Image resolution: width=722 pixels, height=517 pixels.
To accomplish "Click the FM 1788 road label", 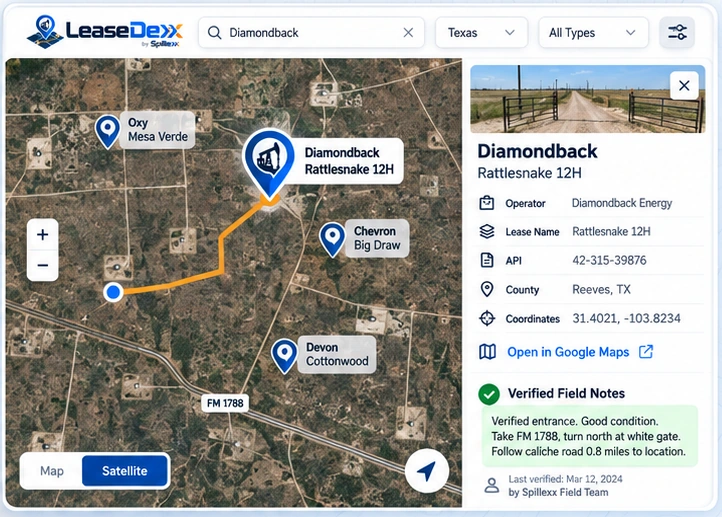I will click(225, 403).
